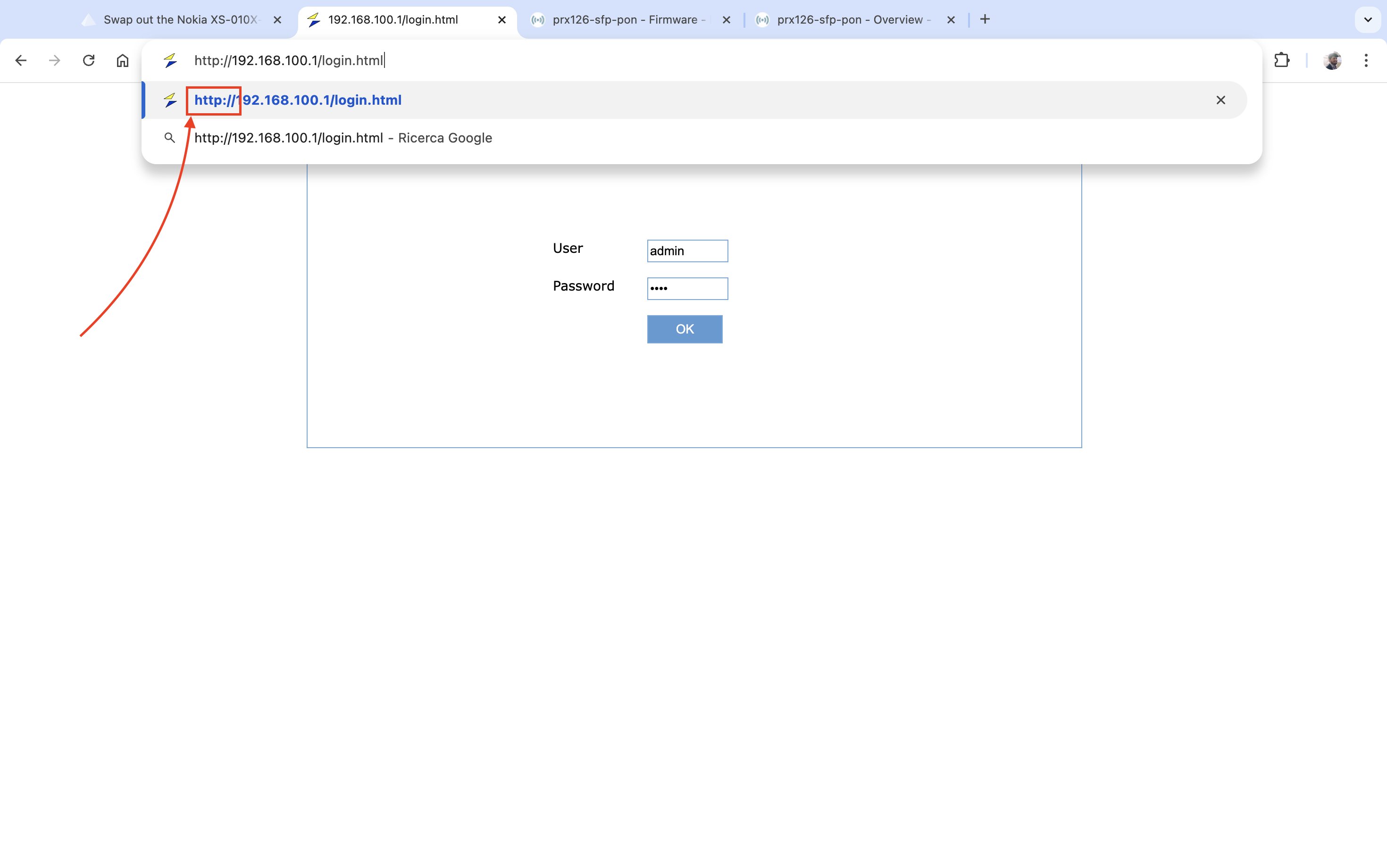The width and height of the screenshot is (1387, 868).
Task: Open the profile avatar menu
Action: [x=1332, y=60]
